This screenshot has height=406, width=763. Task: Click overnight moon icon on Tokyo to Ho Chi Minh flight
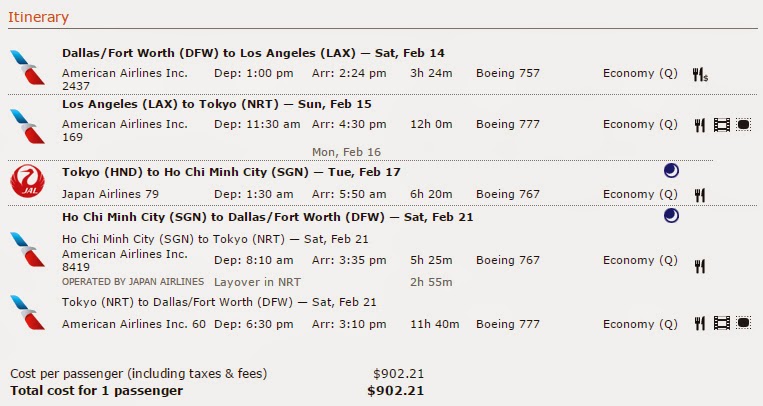(x=671, y=171)
